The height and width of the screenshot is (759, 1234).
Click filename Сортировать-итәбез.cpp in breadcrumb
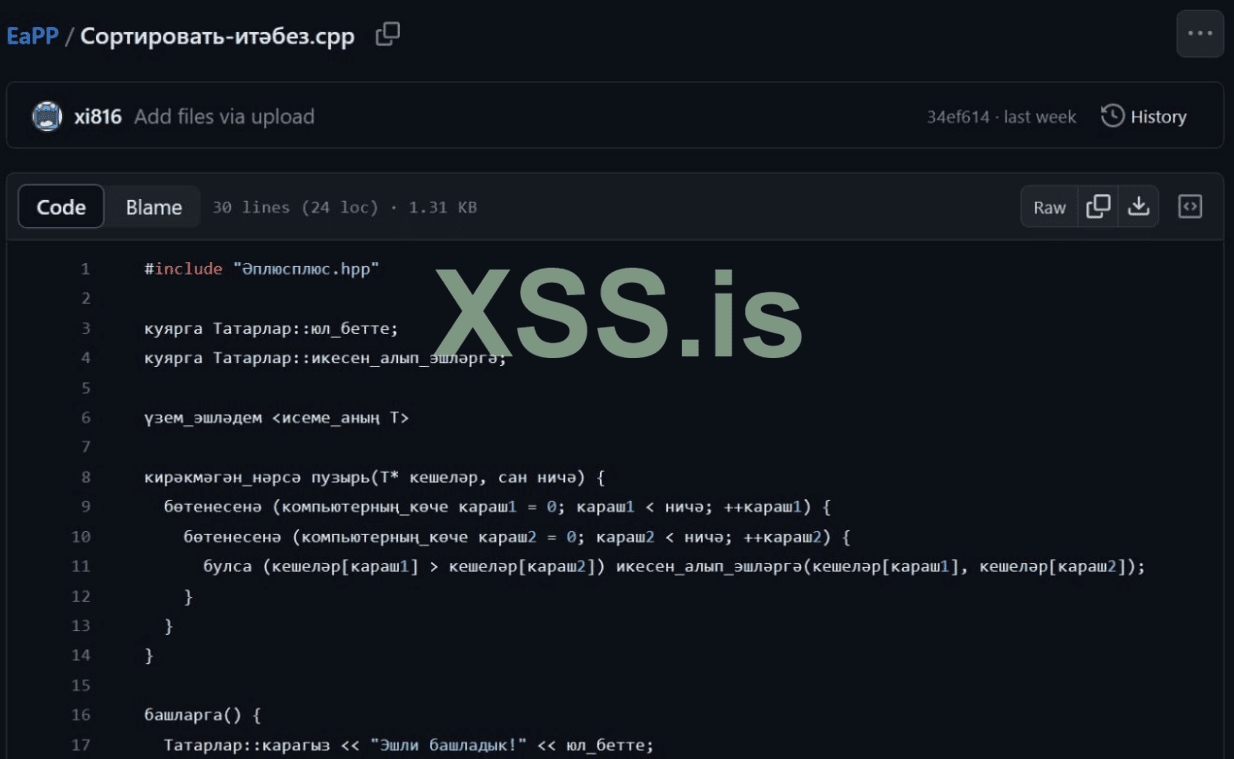[x=217, y=37]
